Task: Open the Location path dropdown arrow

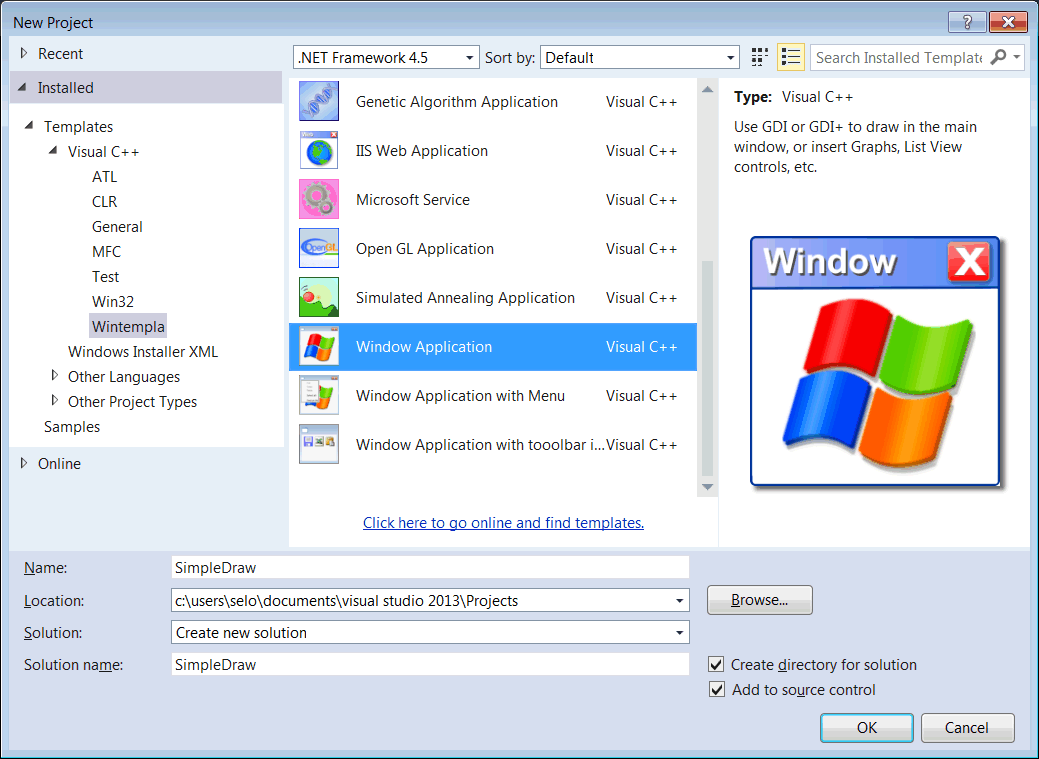Action: click(679, 601)
